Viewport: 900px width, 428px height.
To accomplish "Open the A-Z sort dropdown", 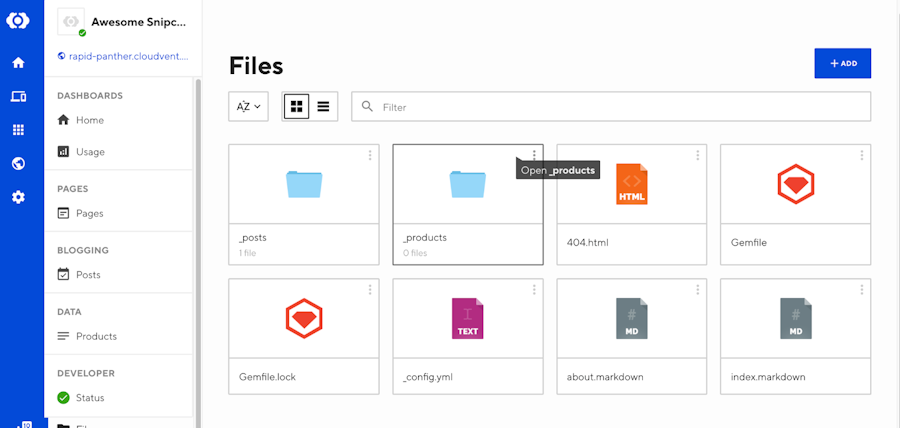I will point(248,106).
